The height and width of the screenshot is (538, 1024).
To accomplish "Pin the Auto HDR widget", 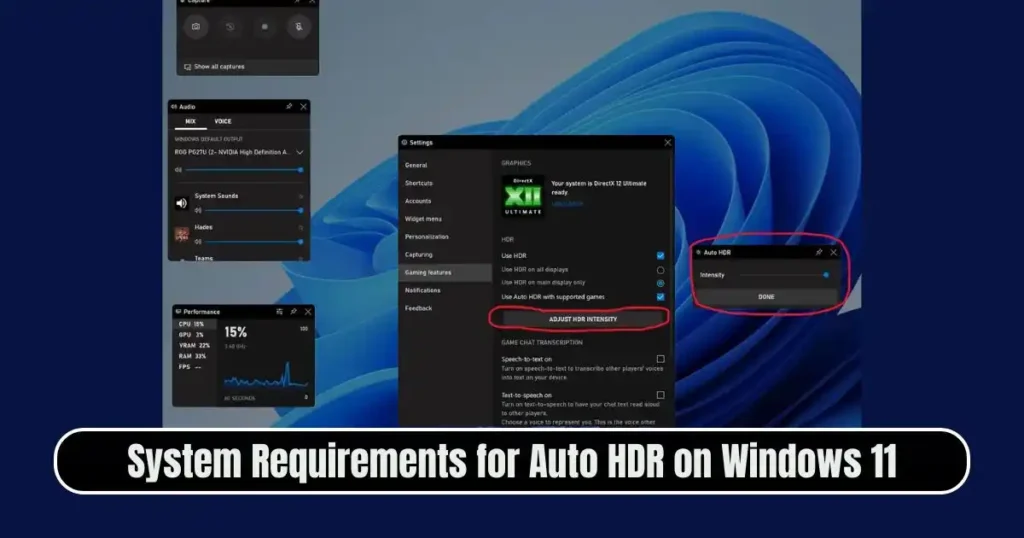I will pos(819,252).
